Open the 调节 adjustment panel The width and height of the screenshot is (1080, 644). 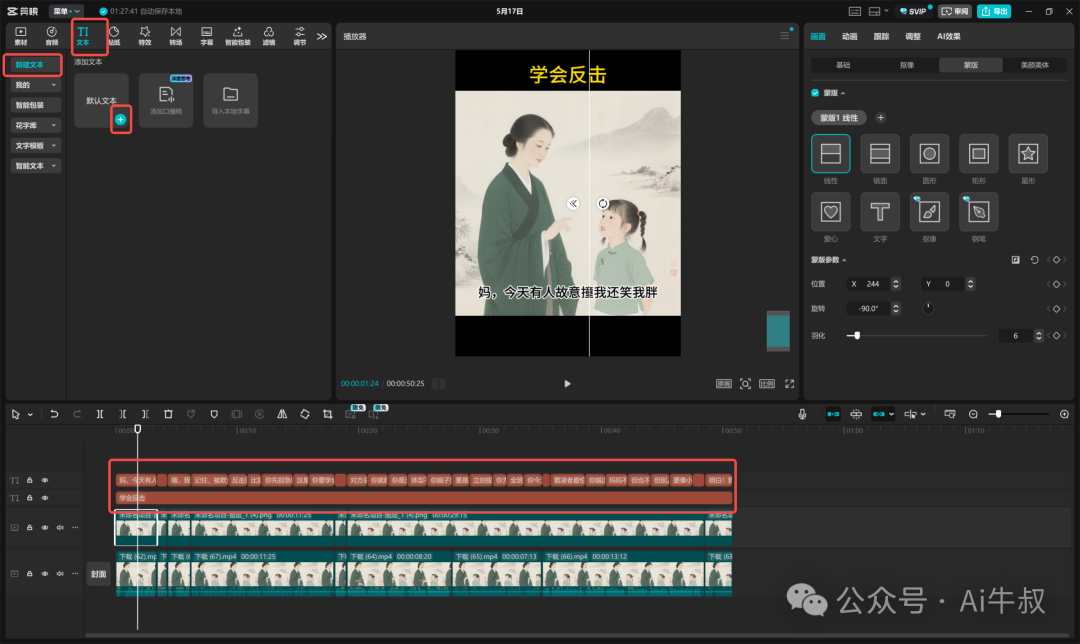click(x=300, y=36)
